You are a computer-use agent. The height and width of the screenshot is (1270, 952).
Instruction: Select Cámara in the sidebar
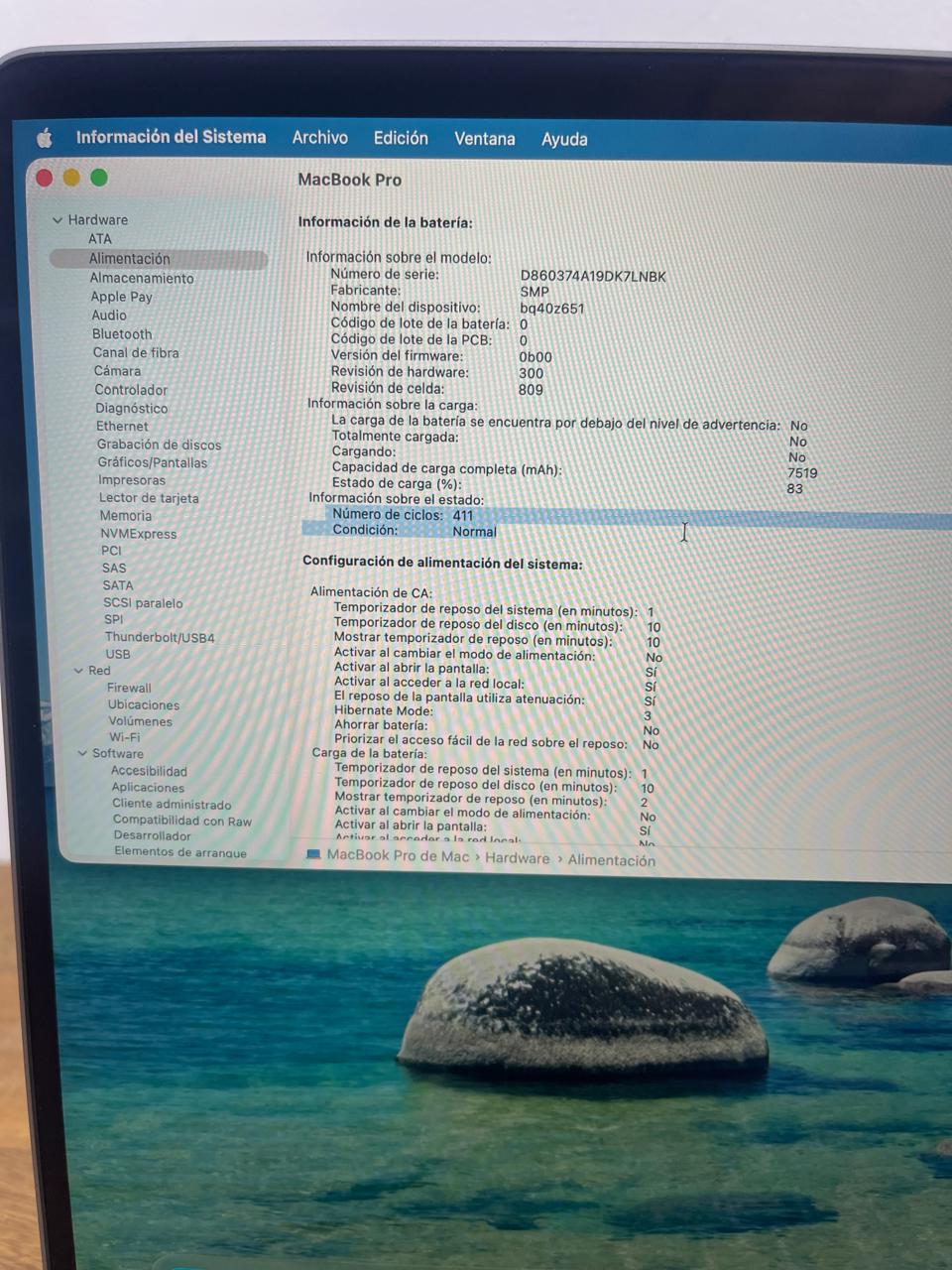(117, 371)
